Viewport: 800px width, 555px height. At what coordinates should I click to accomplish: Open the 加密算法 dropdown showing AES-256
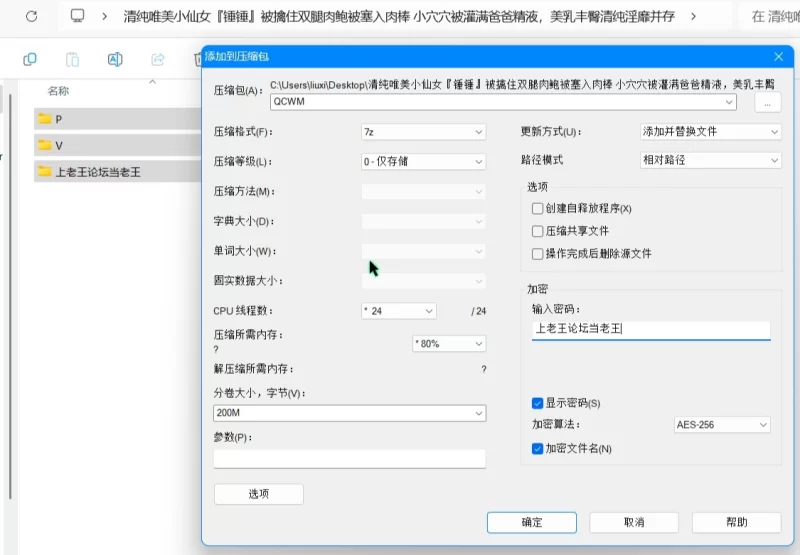722,424
